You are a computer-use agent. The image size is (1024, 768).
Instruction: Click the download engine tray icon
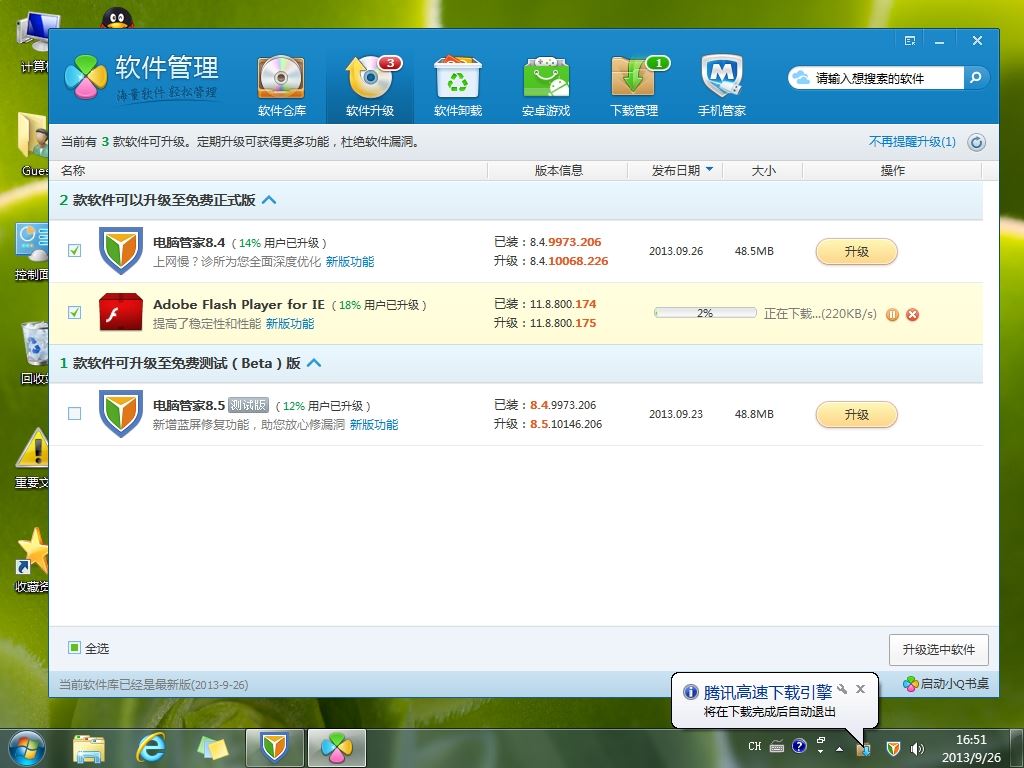[864, 749]
